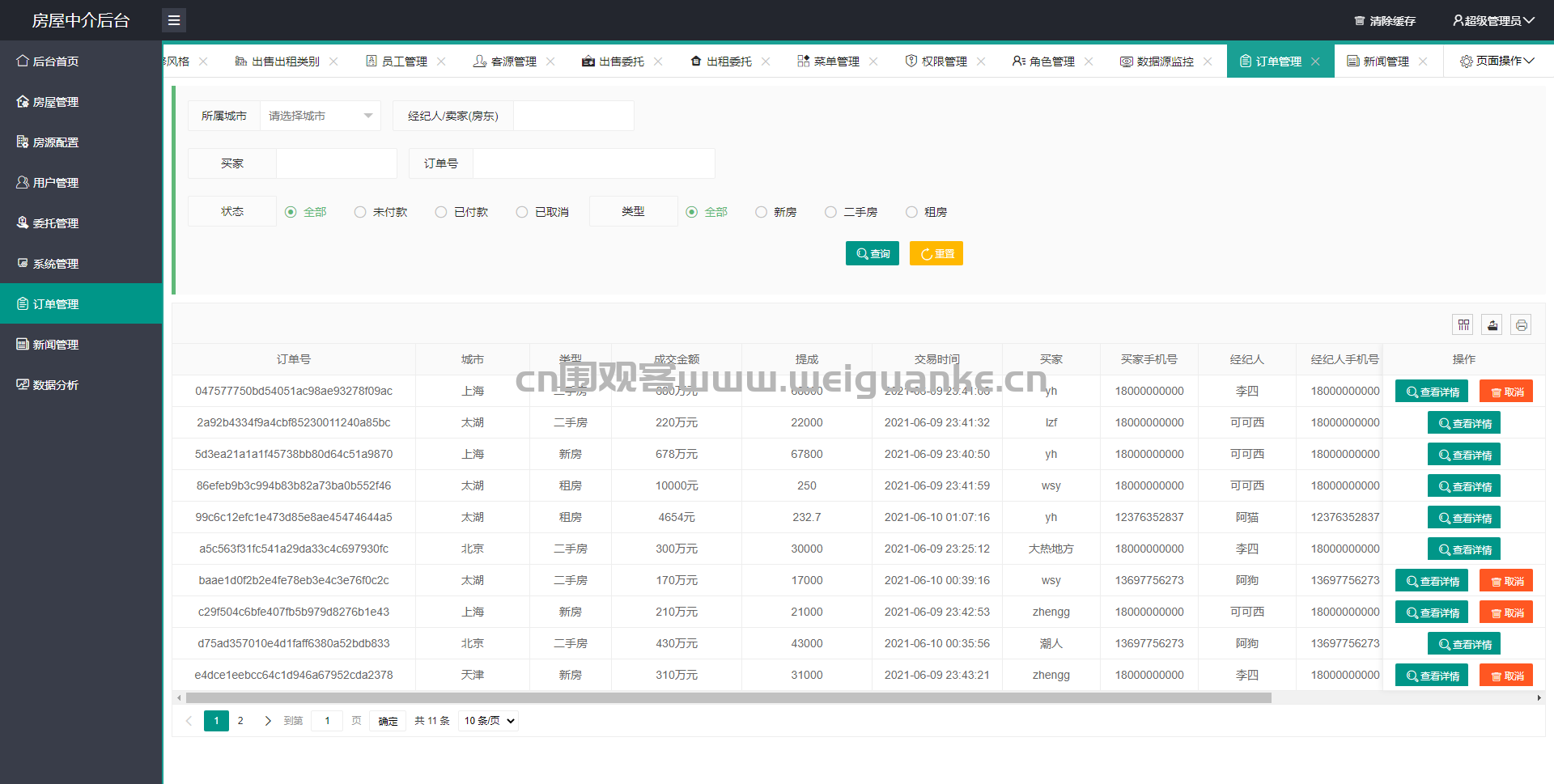Open the 请选择城市 city dropdown

pos(320,116)
